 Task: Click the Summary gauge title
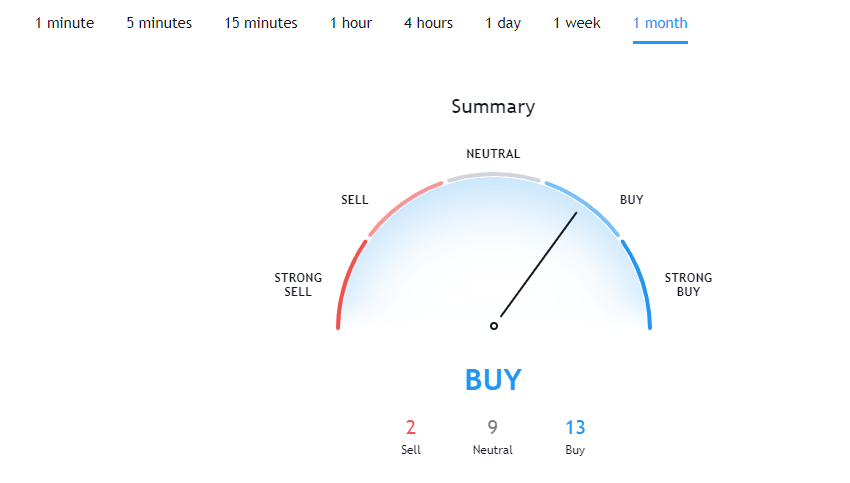[x=493, y=107]
